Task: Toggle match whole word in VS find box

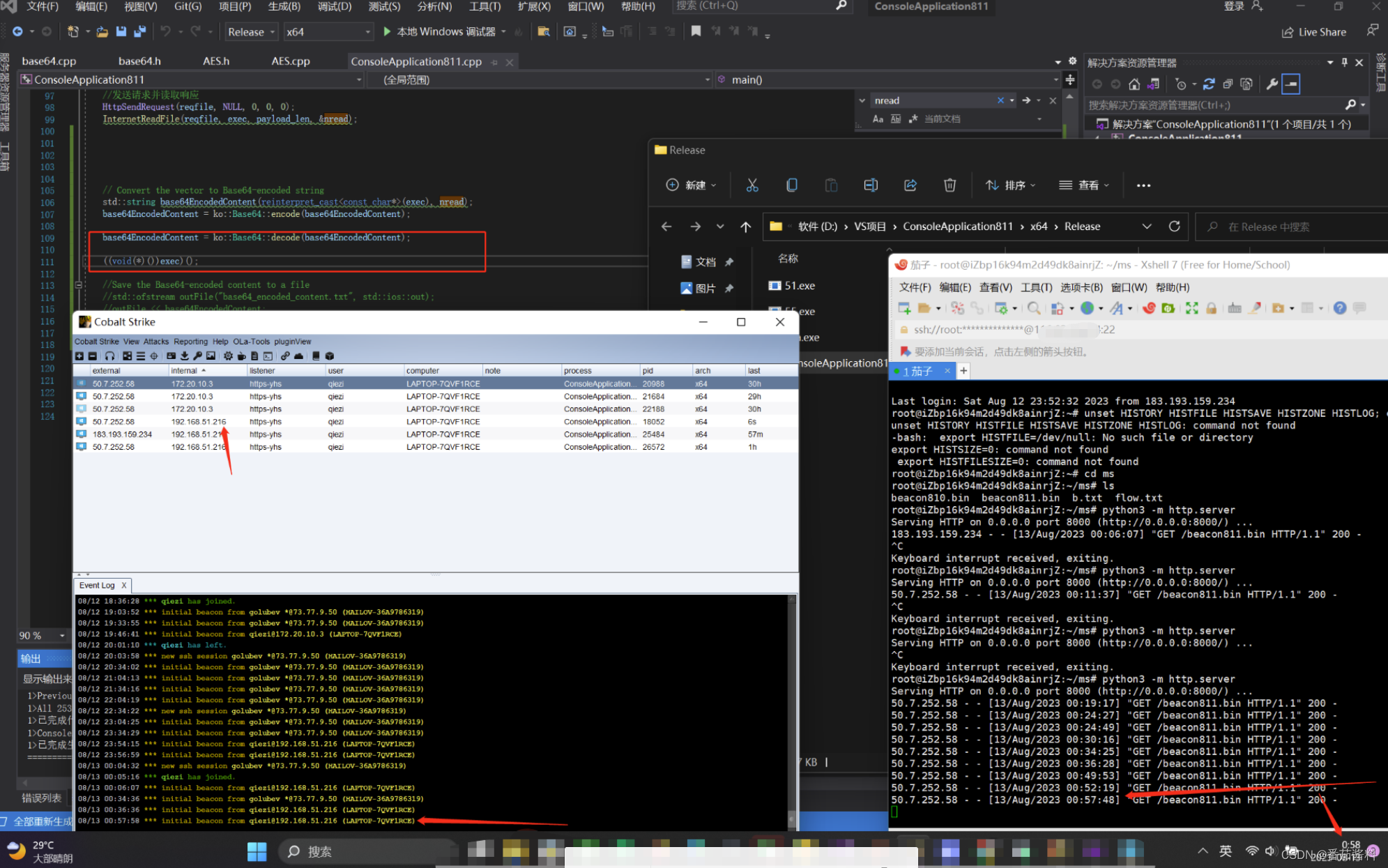Action: click(x=896, y=119)
